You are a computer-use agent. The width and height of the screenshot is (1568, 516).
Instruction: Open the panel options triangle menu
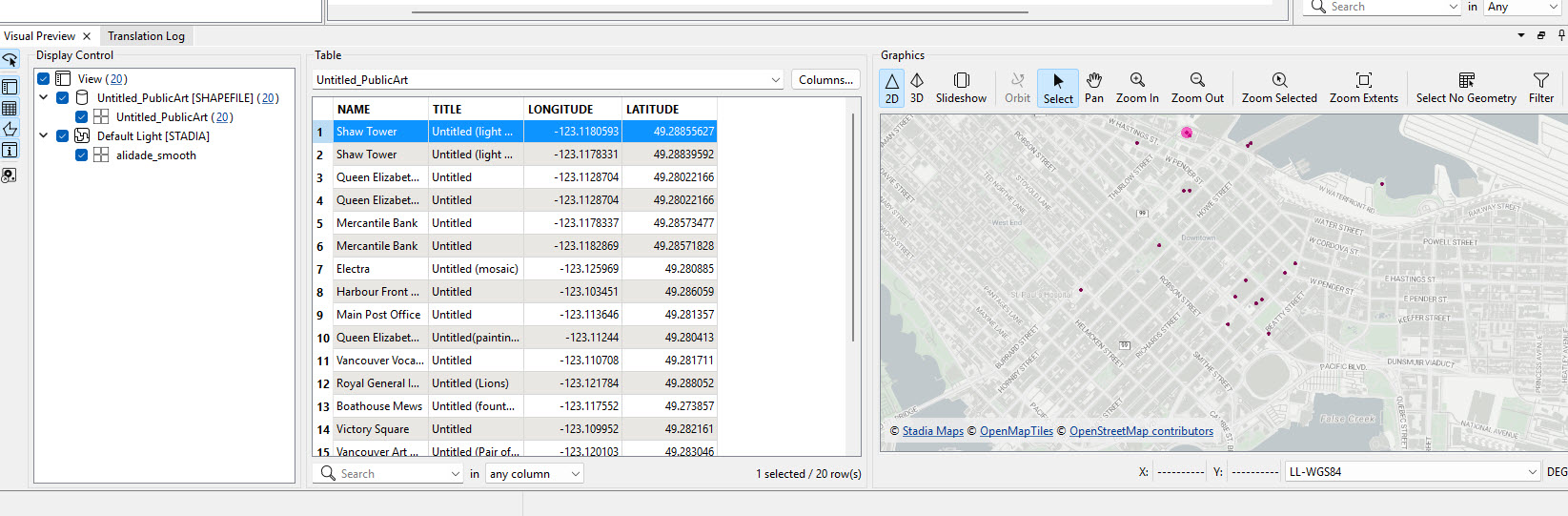click(x=1521, y=35)
